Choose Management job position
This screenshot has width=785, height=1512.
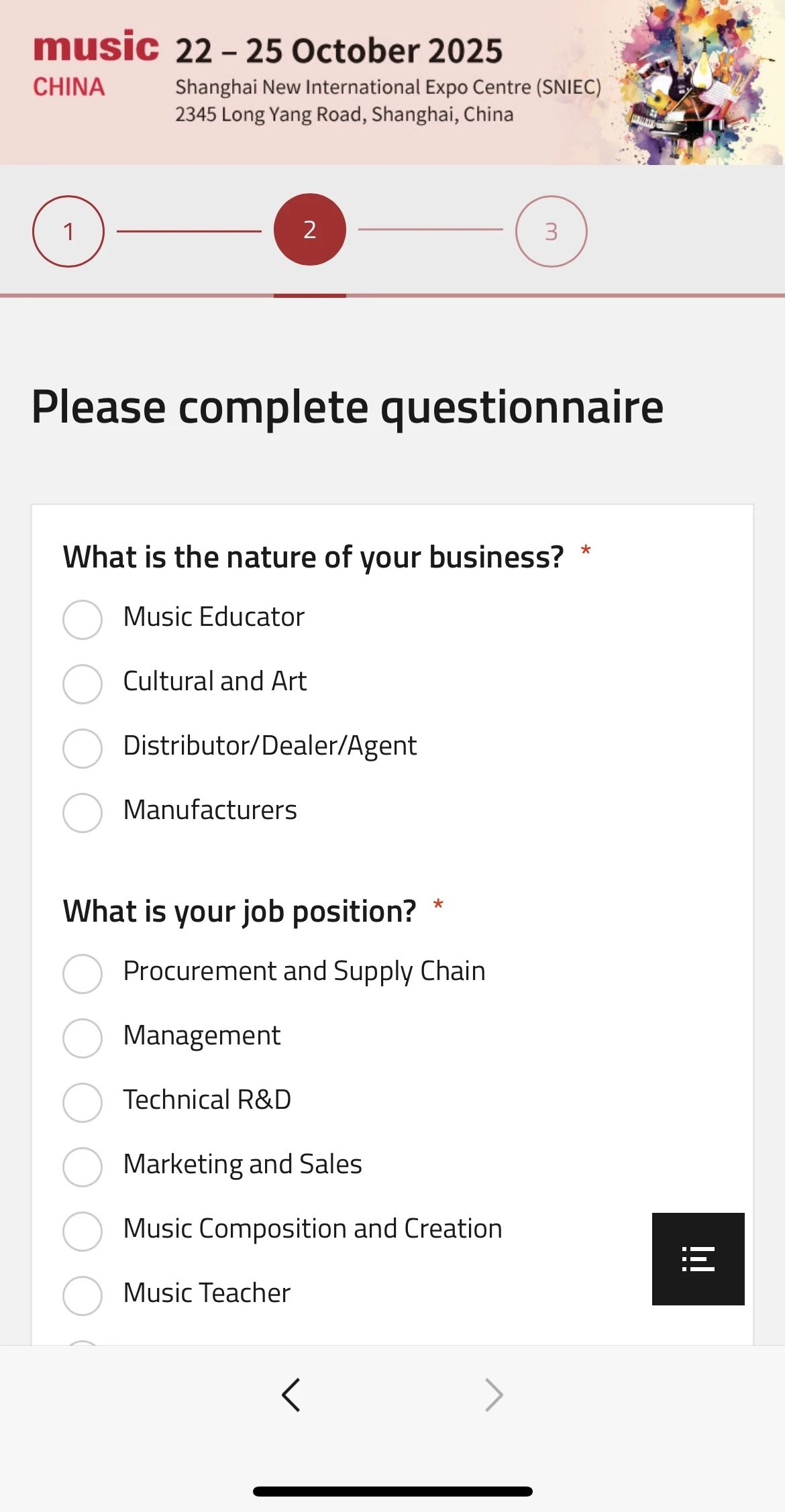click(x=83, y=1038)
